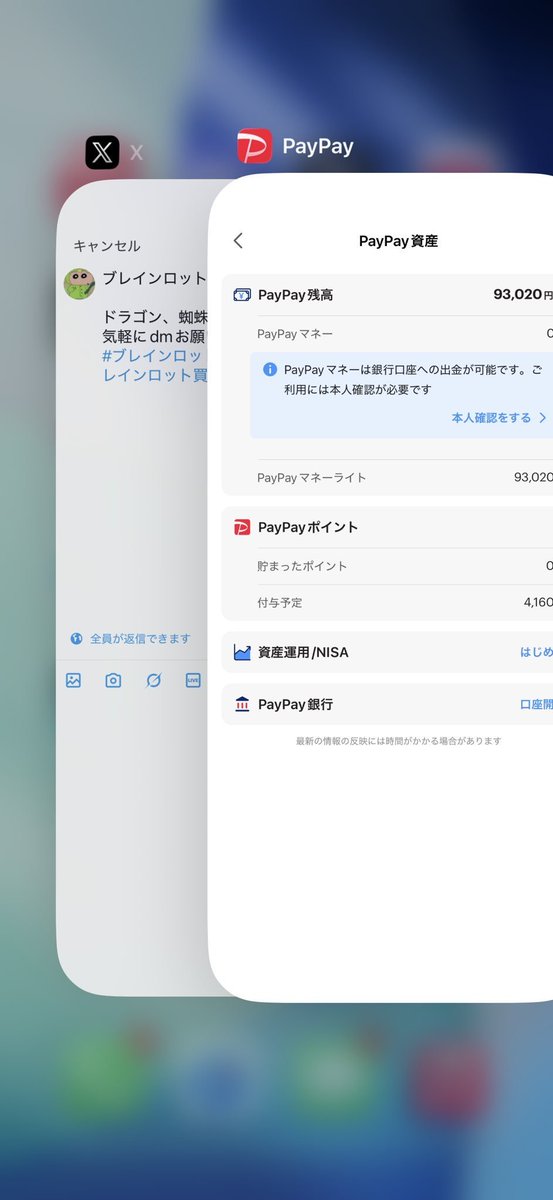Tap the PayPay app icon in switcher
This screenshot has height=1200, width=553.
254,146
